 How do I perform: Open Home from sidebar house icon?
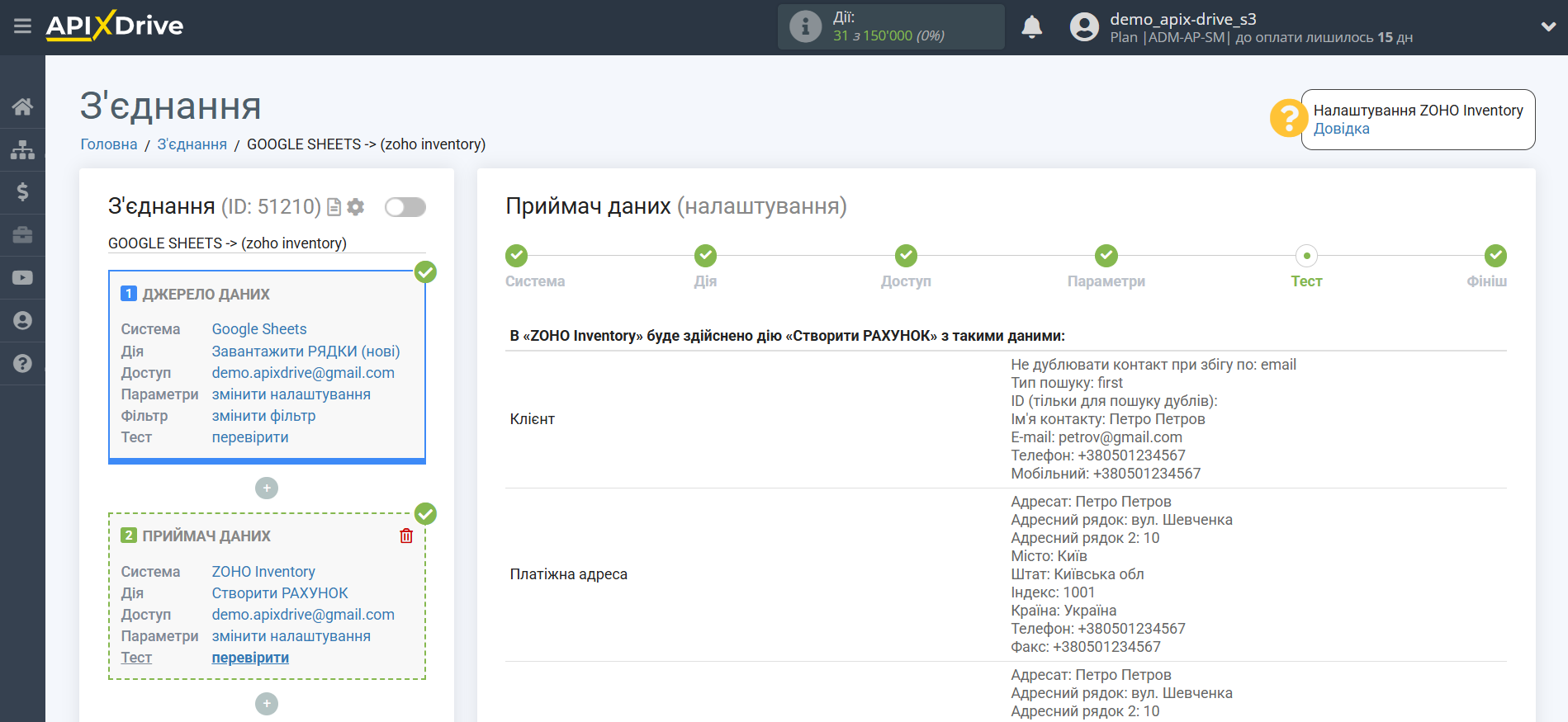coord(22,106)
